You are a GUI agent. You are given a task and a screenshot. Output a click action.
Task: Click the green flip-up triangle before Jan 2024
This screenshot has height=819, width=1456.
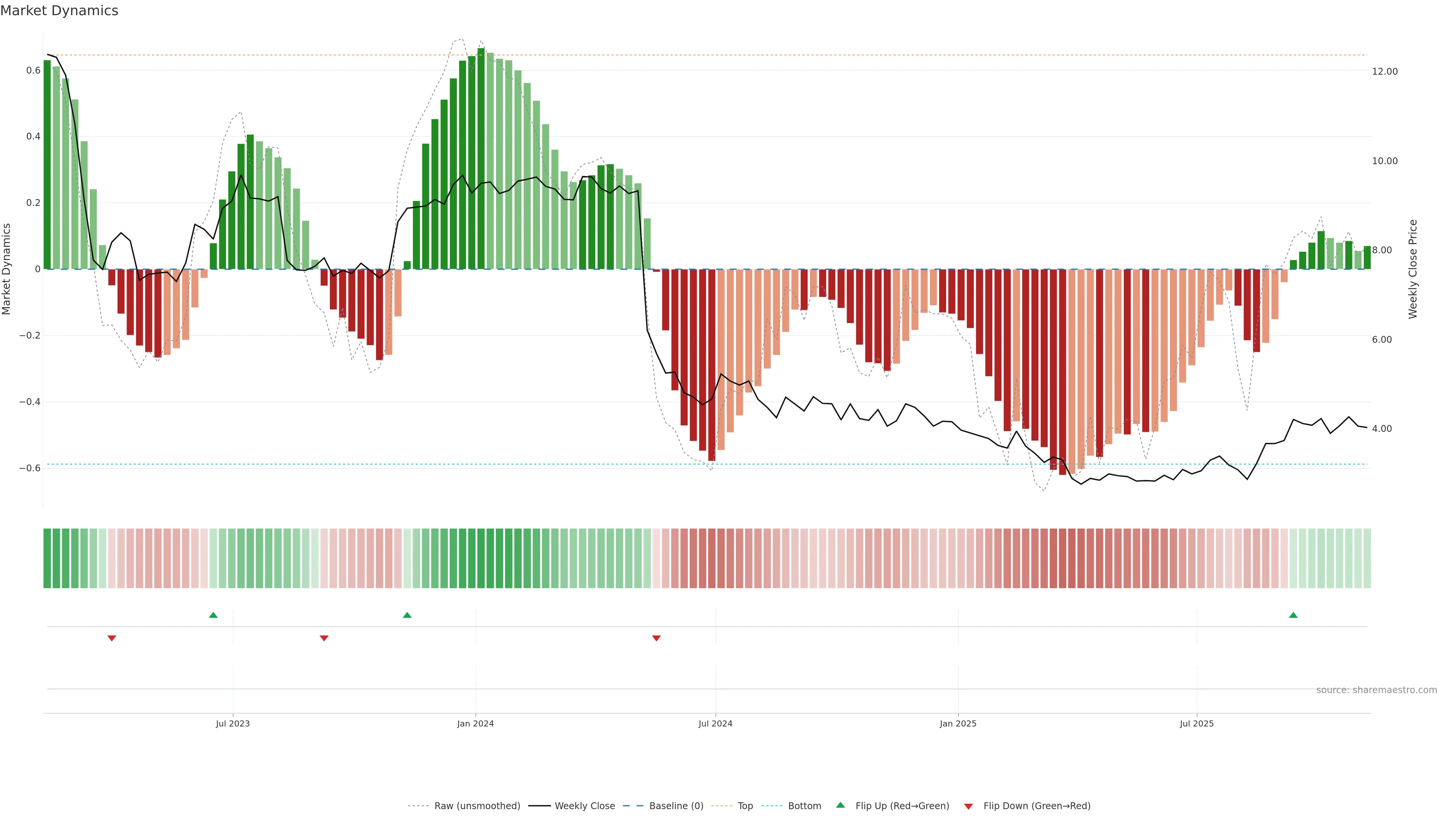click(x=407, y=615)
